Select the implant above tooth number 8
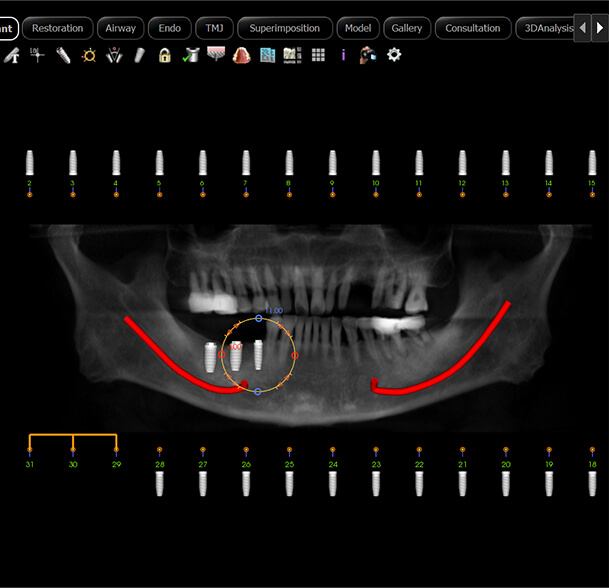 point(289,162)
